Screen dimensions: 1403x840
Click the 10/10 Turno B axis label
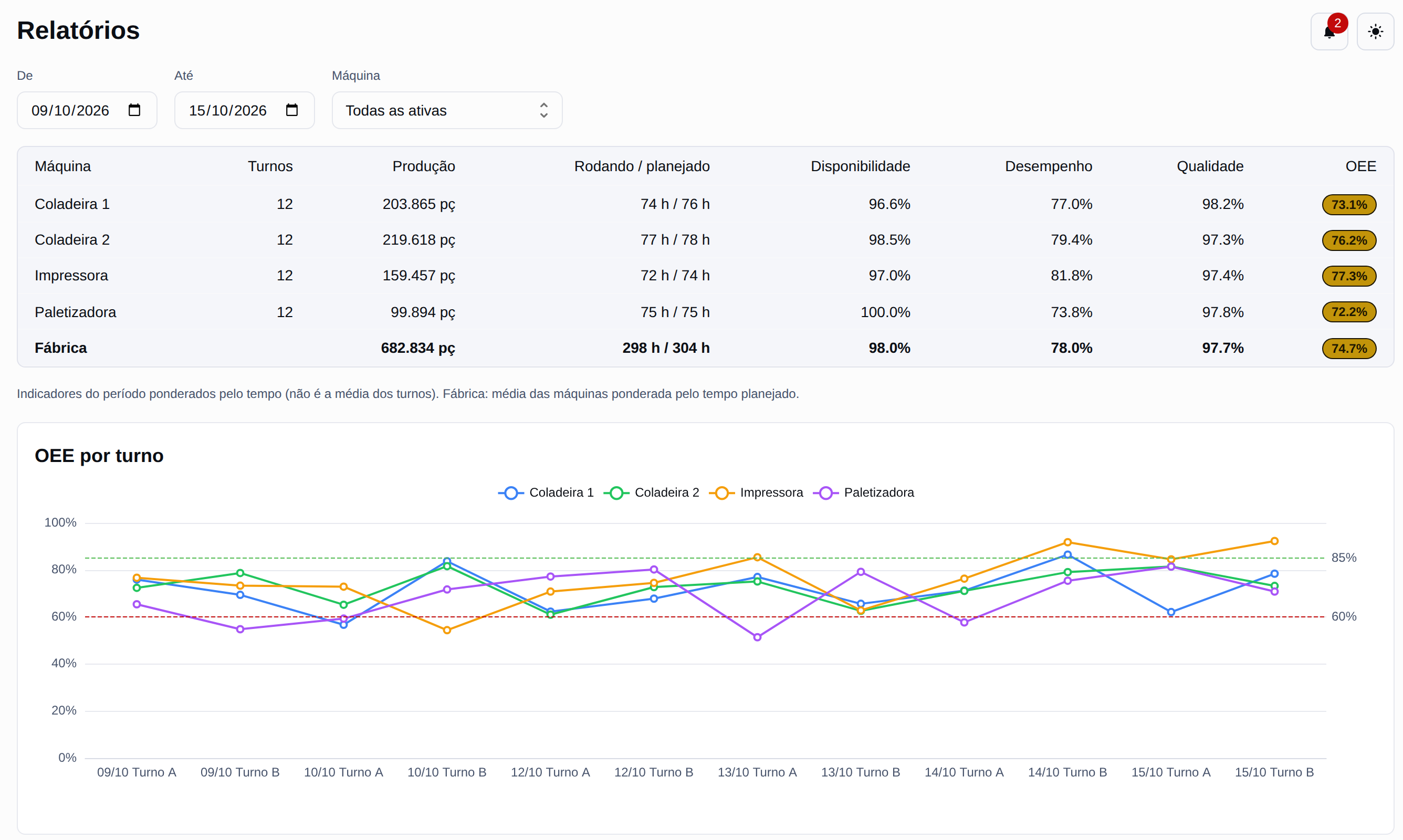coord(446,772)
